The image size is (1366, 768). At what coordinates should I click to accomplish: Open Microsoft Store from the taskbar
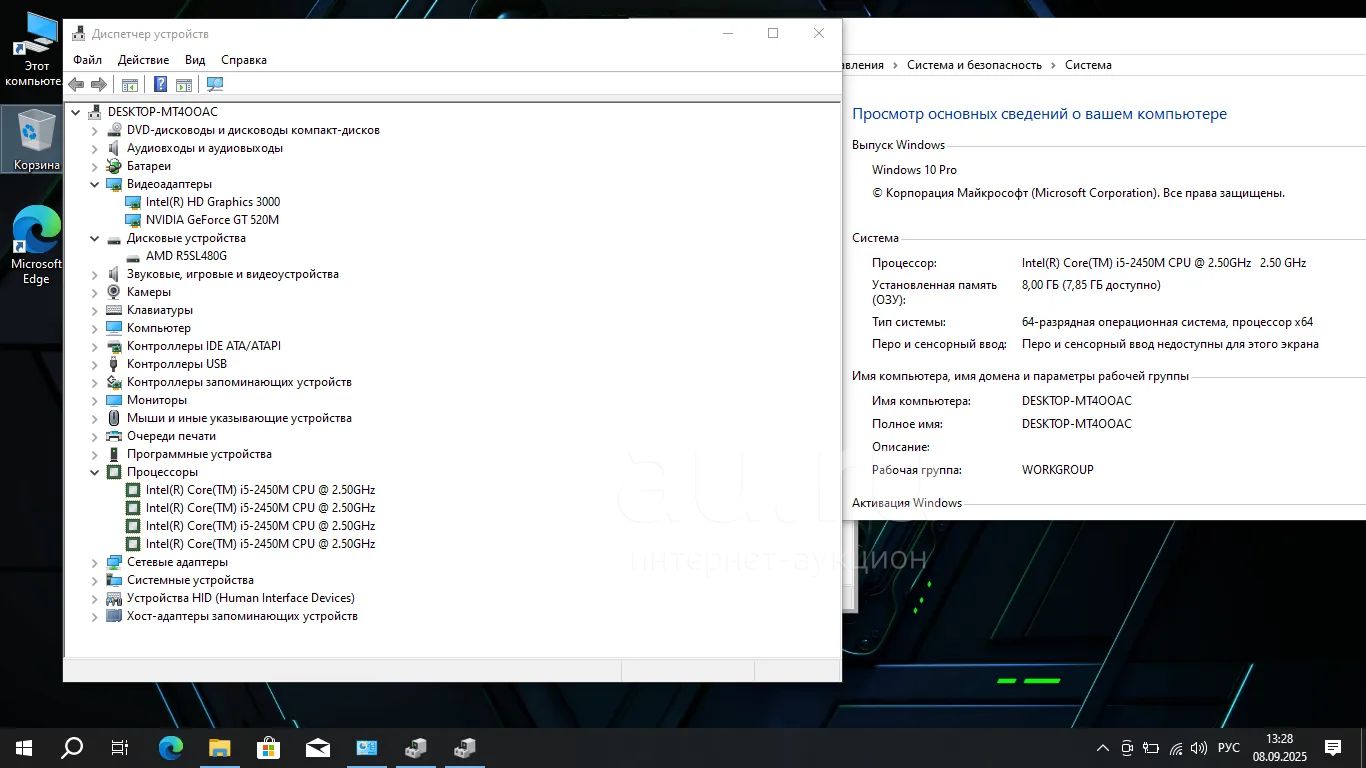268,747
